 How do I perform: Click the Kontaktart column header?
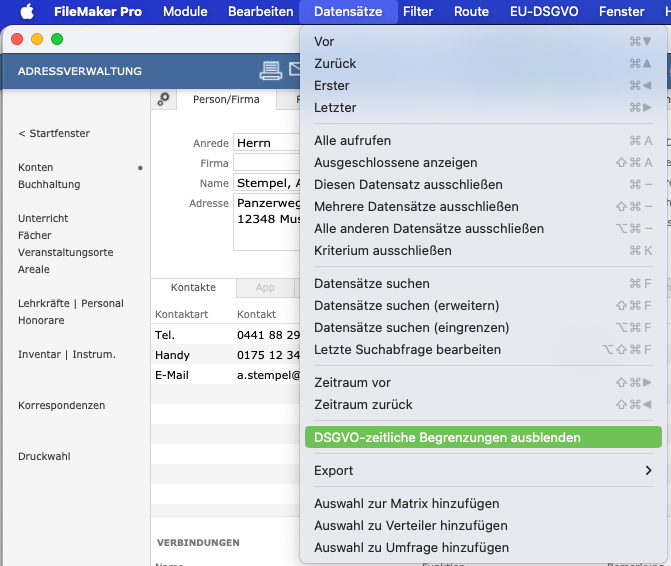181,314
